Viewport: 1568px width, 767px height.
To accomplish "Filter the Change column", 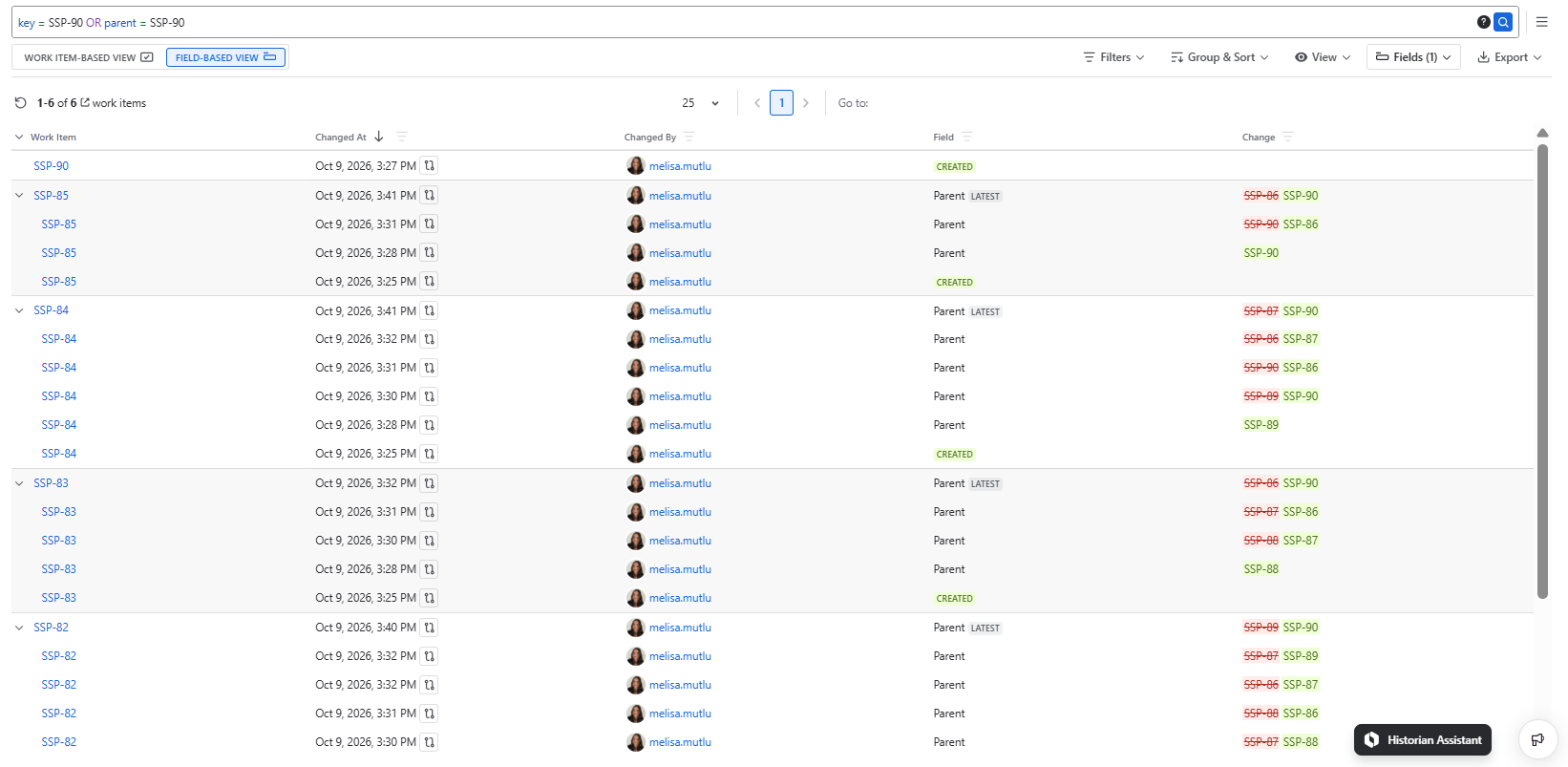I will click(1287, 137).
